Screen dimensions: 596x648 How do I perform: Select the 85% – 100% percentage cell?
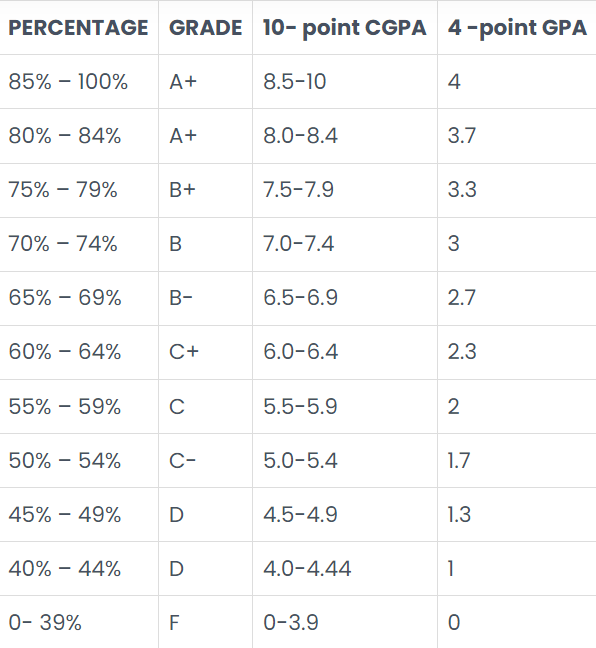pyautogui.click(x=78, y=81)
